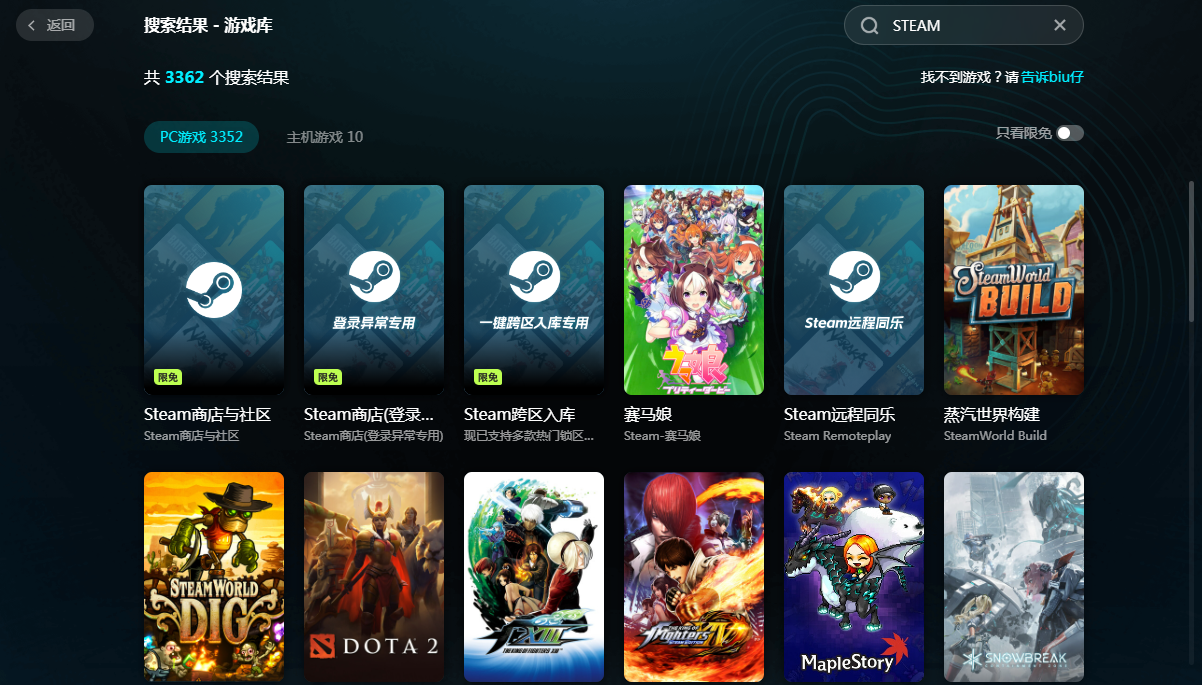This screenshot has height=685, width=1202.
Task: Open the 一键跨区入库专用 cover
Action: 534,290
